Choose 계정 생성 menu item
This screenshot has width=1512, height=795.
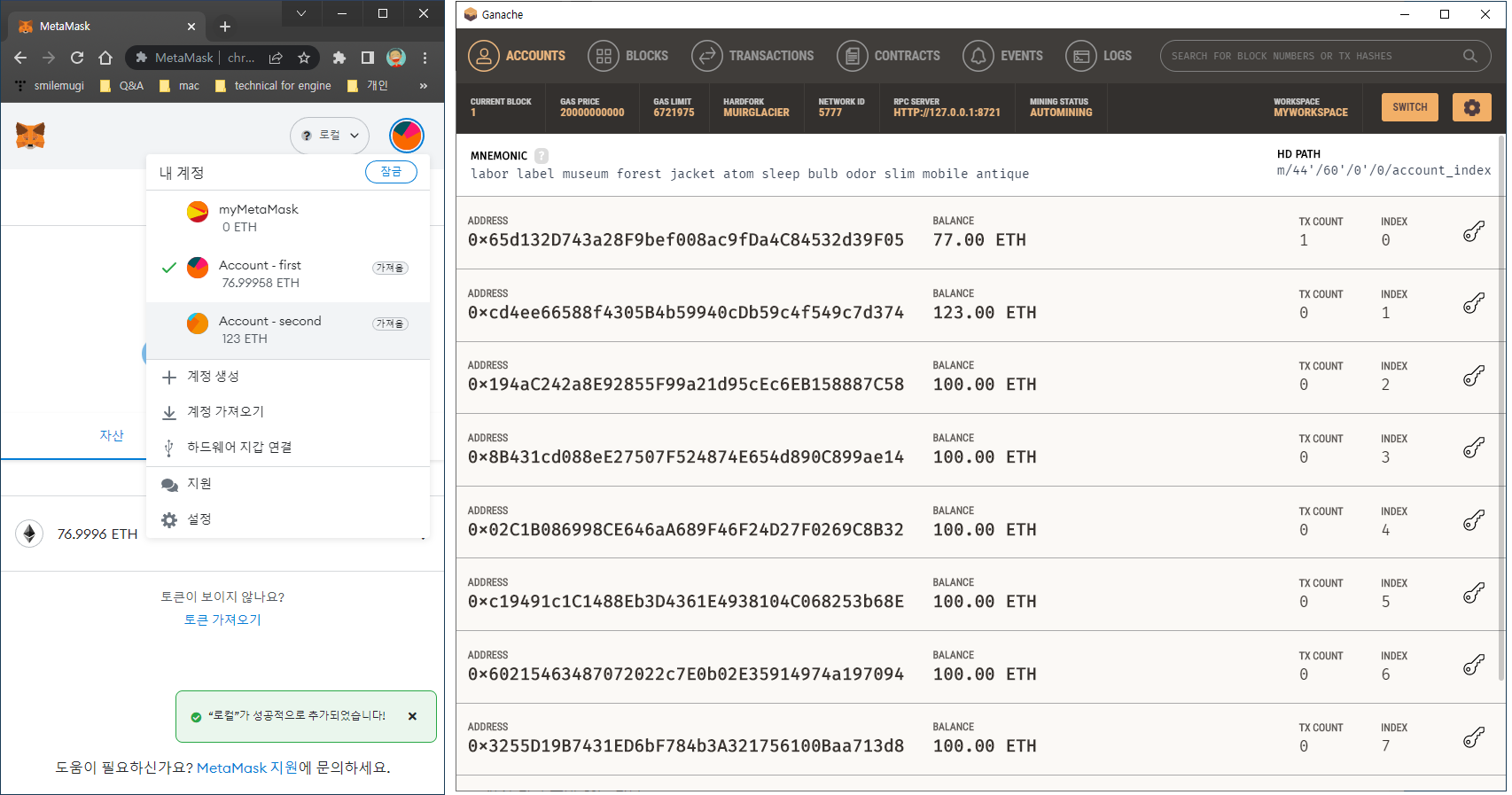tap(288, 377)
